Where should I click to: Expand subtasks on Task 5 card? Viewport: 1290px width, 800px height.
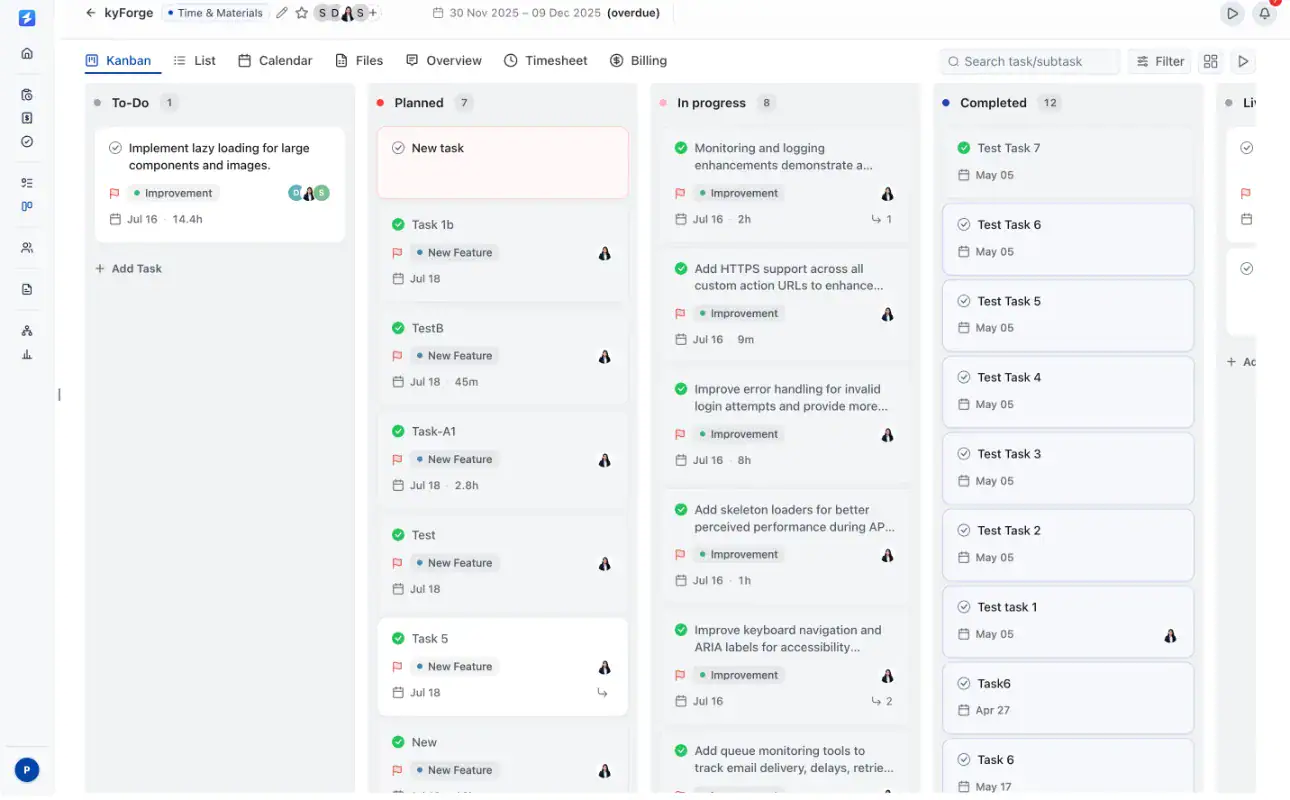pyautogui.click(x=603, y=692)
